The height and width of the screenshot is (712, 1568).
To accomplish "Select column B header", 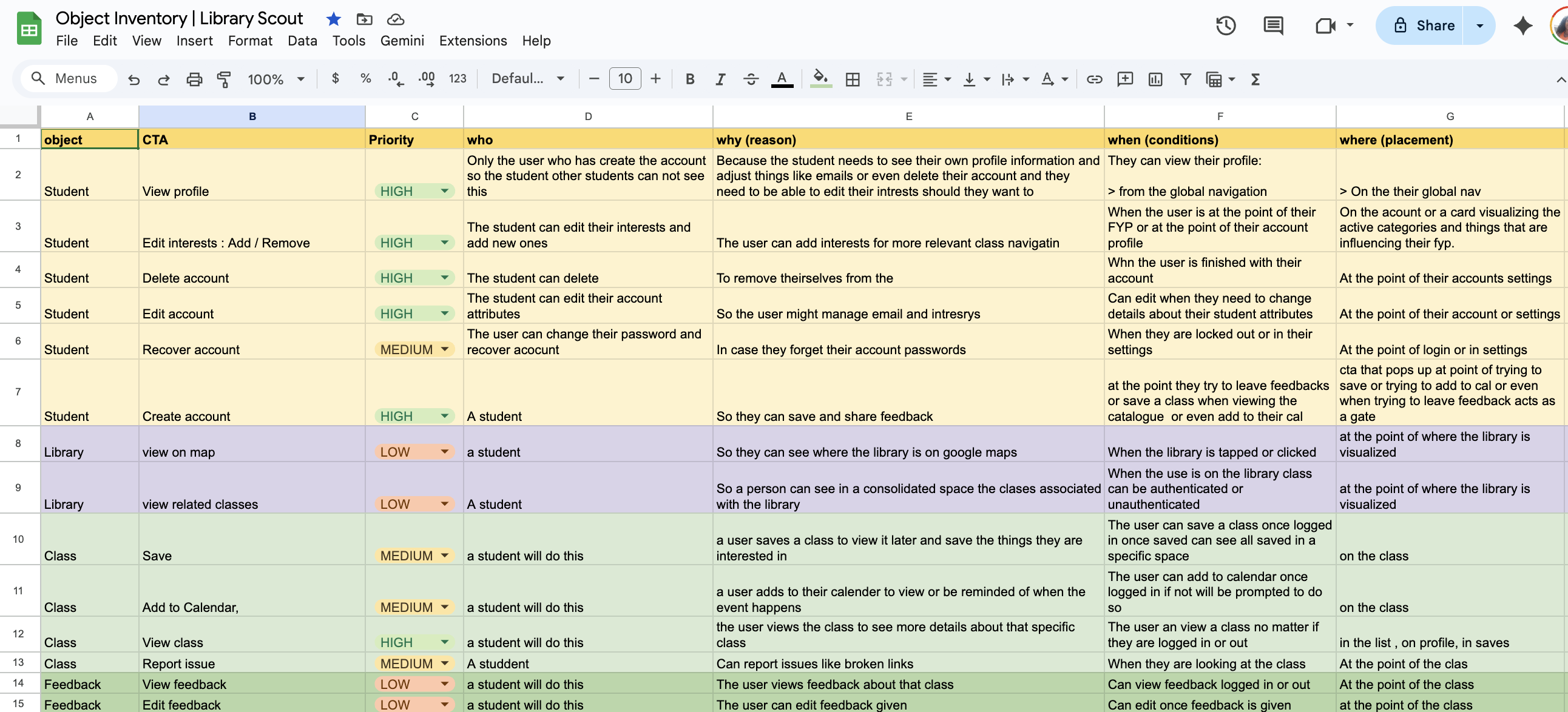I will pos(252,116).
